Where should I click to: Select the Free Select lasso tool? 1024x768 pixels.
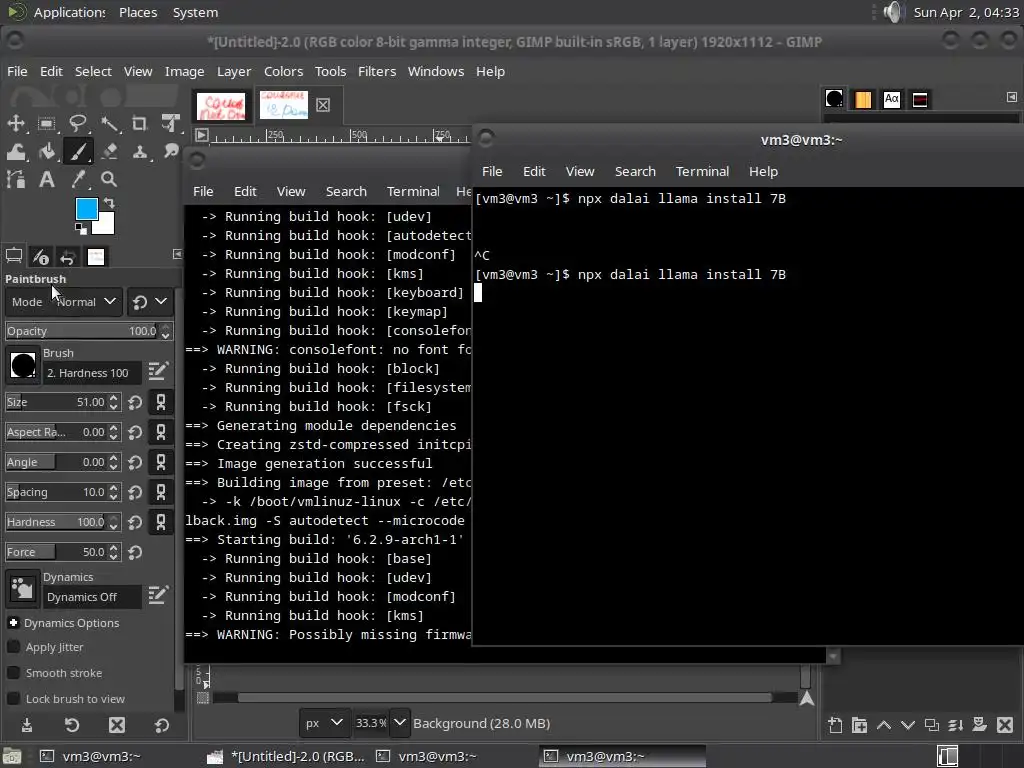click(78, 123)
